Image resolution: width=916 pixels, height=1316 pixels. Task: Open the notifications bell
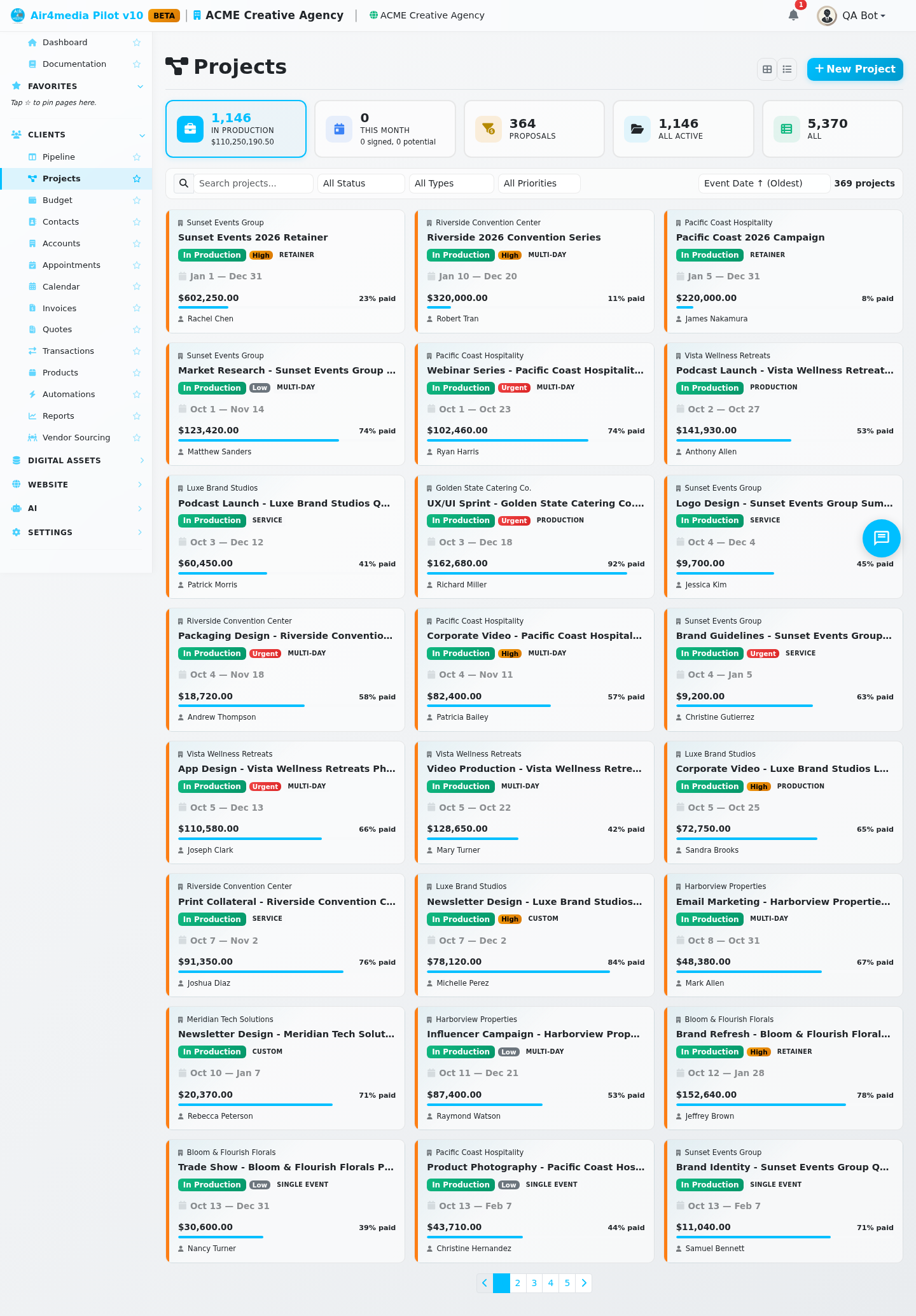click(x=793, y=15)
